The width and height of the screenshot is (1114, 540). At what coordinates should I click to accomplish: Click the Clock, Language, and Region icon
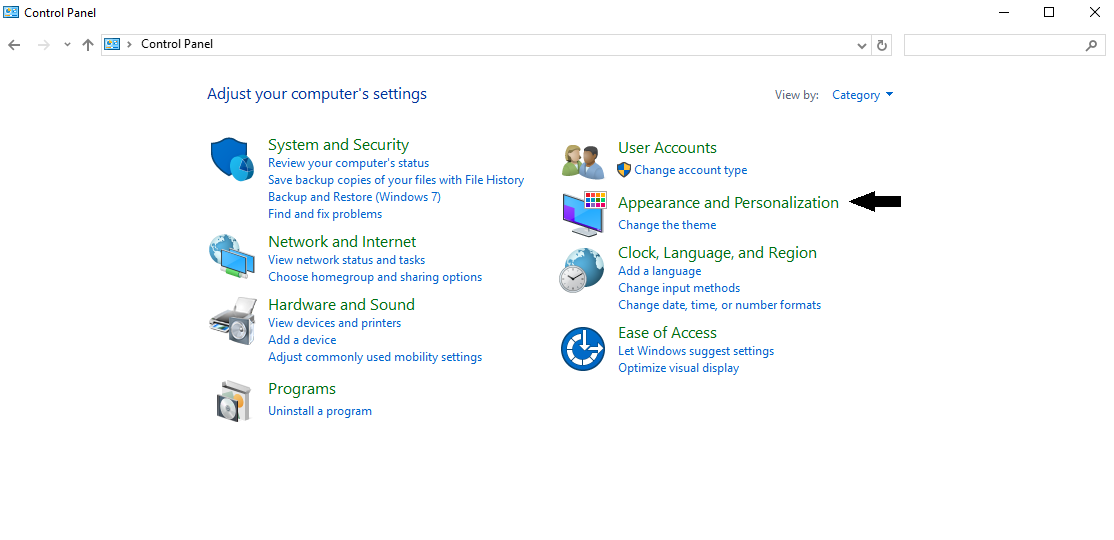(582, 270)
